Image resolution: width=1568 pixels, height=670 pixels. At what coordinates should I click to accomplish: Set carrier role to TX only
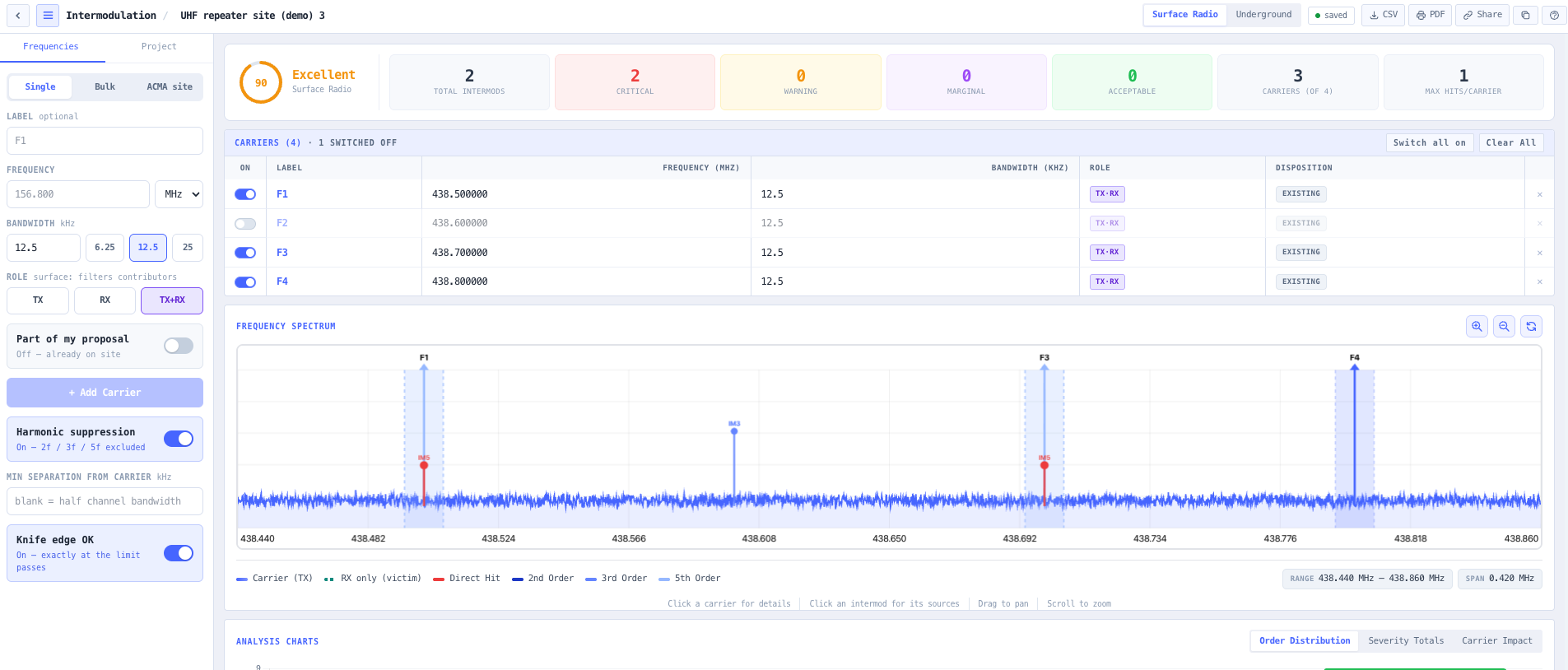point(38,300)
